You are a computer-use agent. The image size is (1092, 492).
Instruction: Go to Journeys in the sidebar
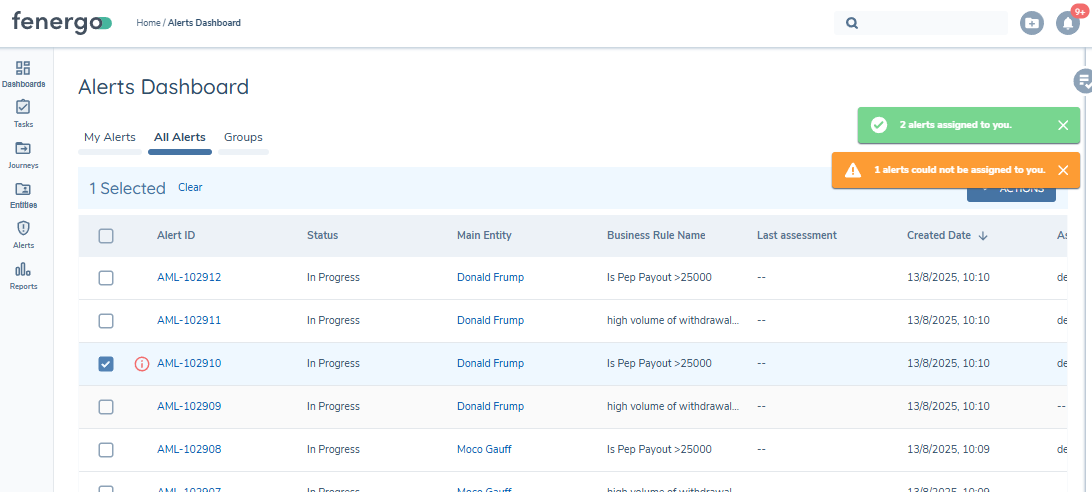(x=23, y=154)
